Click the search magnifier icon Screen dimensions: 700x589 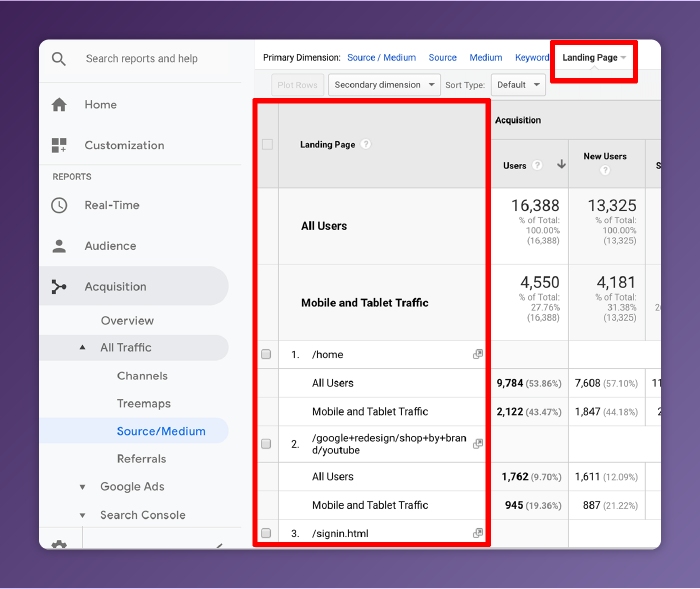pos(59,58)
